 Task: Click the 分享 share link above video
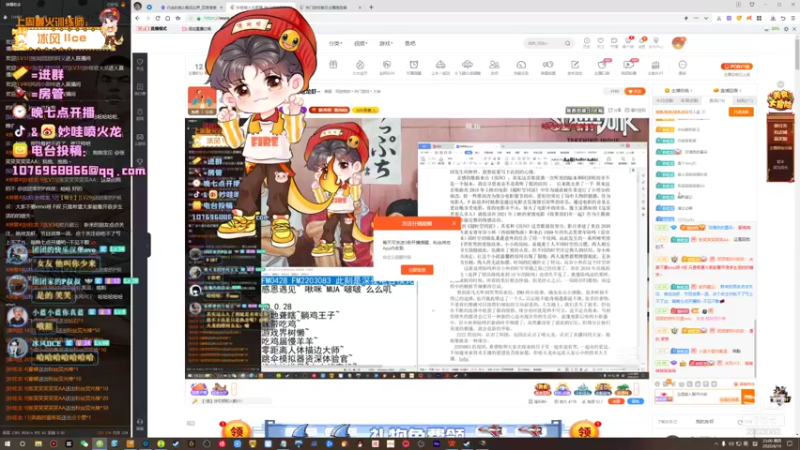point(615,110)
